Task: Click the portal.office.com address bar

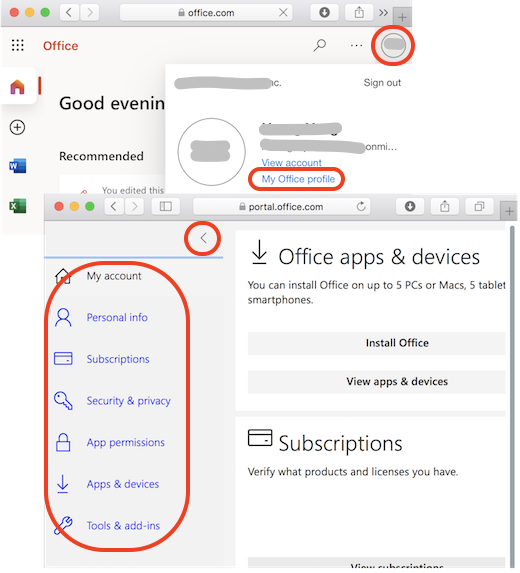Action: pos(281,207)
